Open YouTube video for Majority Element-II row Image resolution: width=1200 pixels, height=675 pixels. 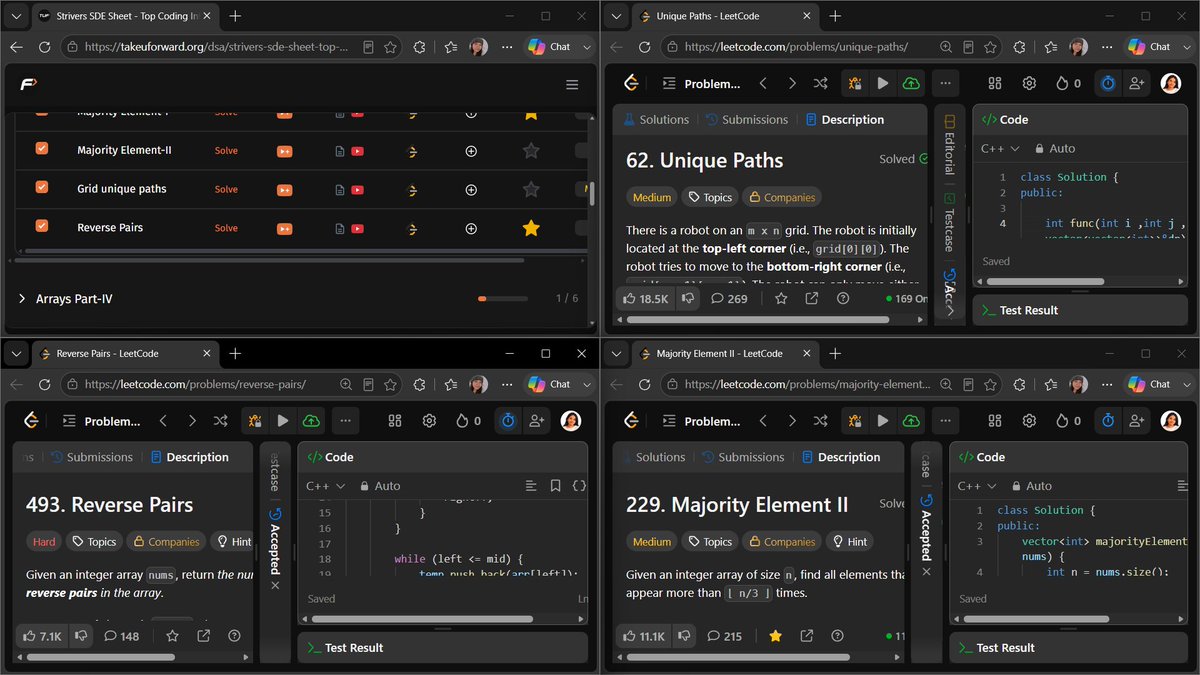coord(357,150)
